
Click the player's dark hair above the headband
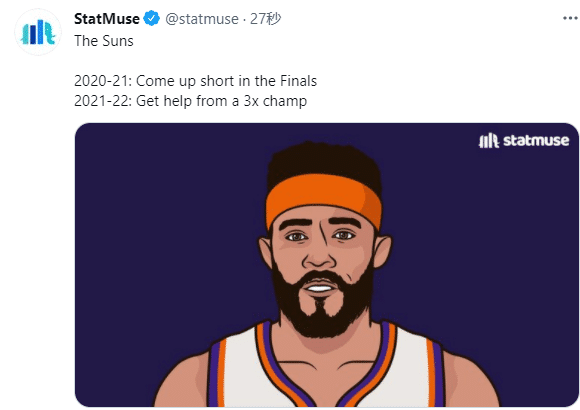coord(324,160)
